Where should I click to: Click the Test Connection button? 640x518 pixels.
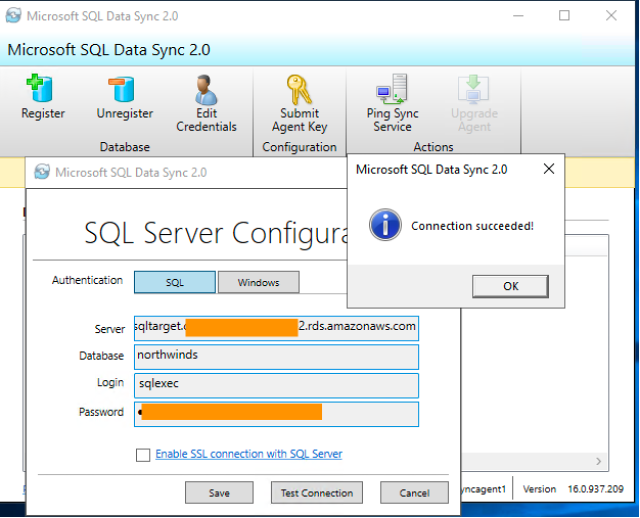click(x=317, y=493)
